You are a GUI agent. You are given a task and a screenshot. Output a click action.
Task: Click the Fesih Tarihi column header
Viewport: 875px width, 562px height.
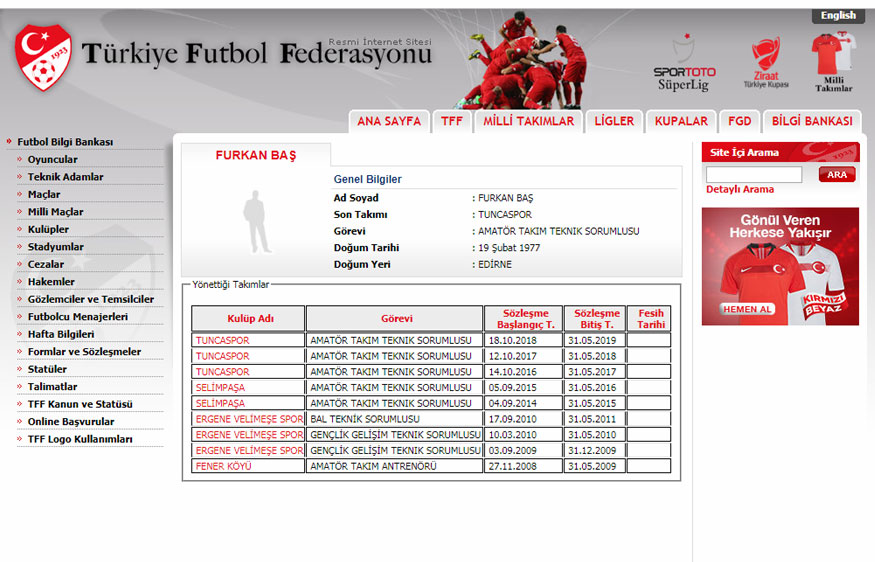[x=649, y=319]
